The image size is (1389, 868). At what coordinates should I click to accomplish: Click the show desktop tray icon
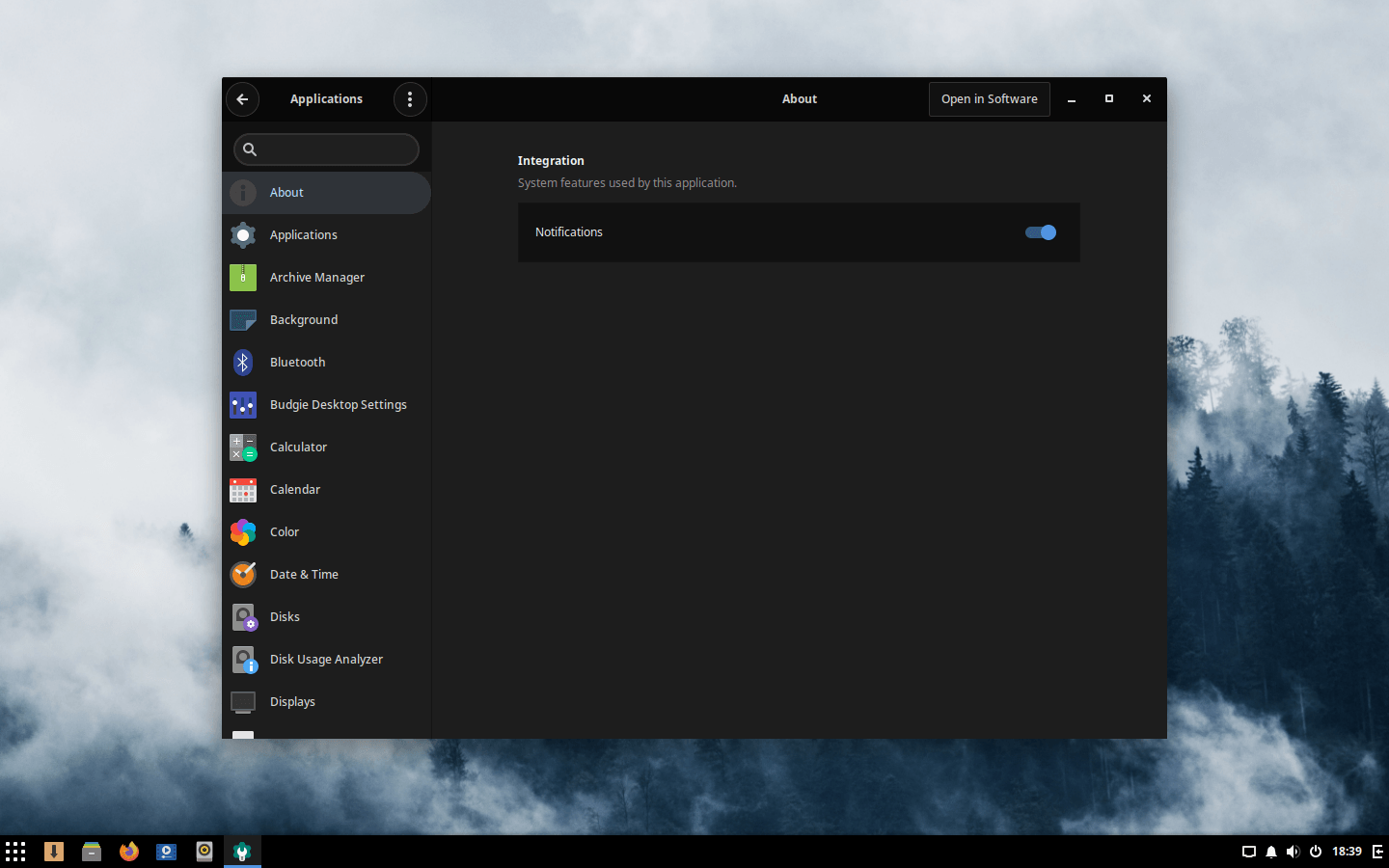point(1248,852)
